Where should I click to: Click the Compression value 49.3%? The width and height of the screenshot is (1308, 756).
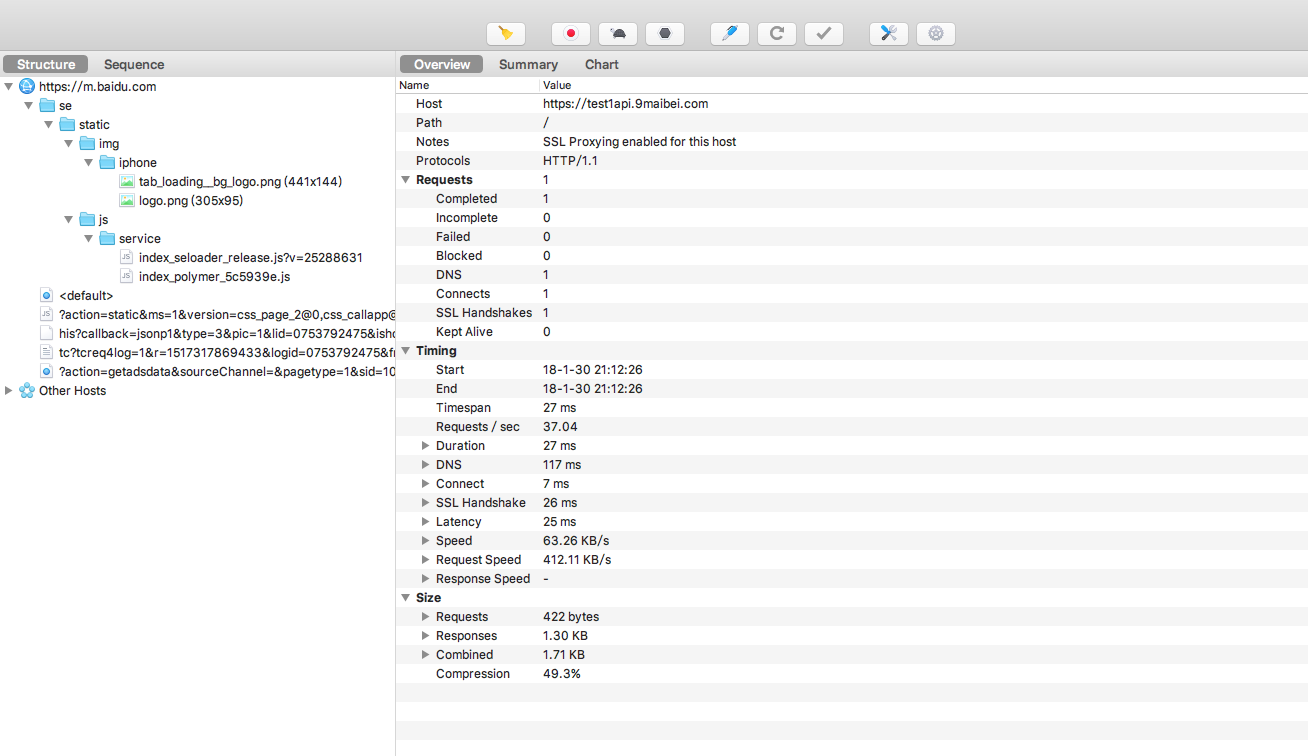(562, 674)
